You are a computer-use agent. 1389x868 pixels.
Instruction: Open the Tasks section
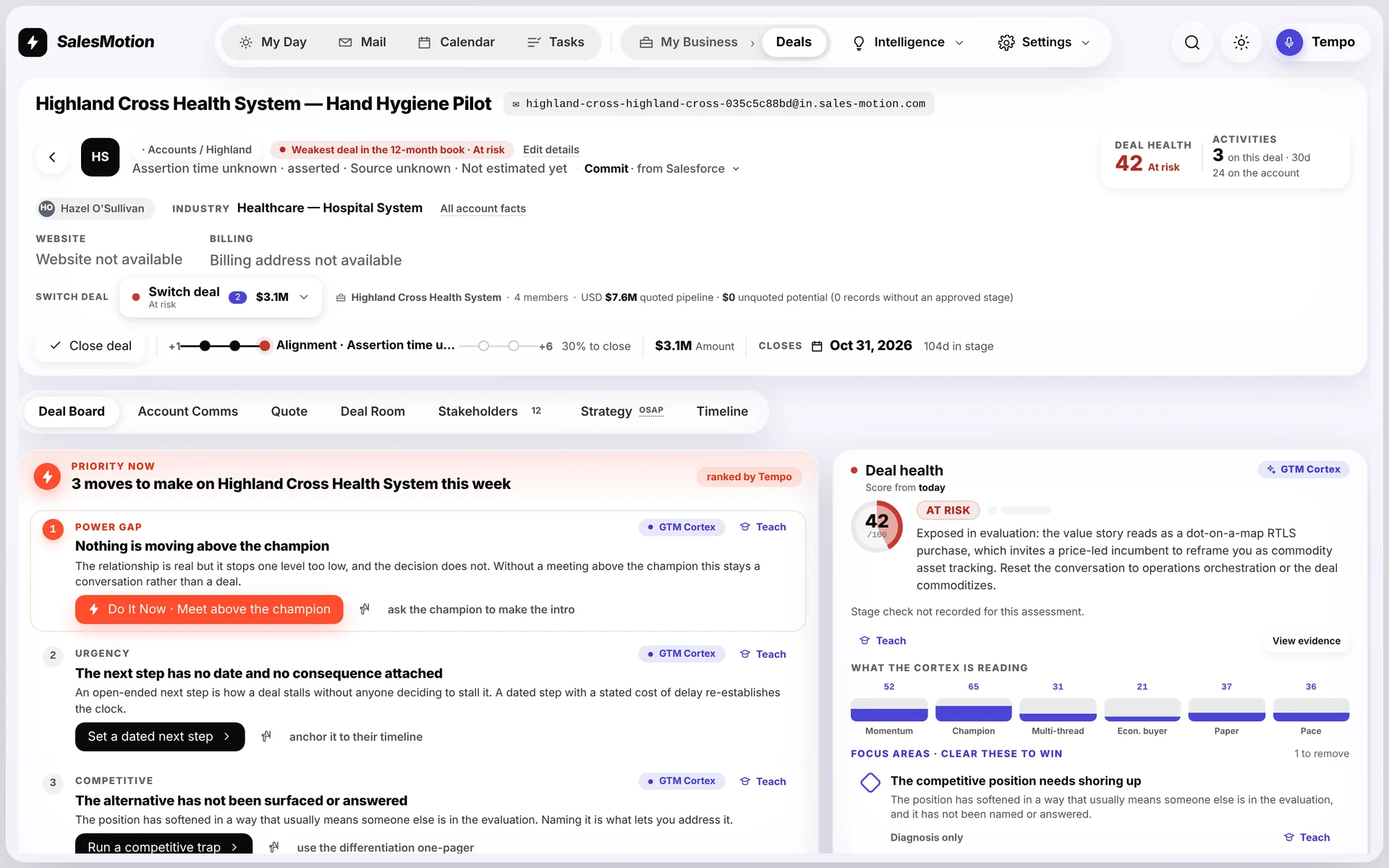click(x=556, y=42)
